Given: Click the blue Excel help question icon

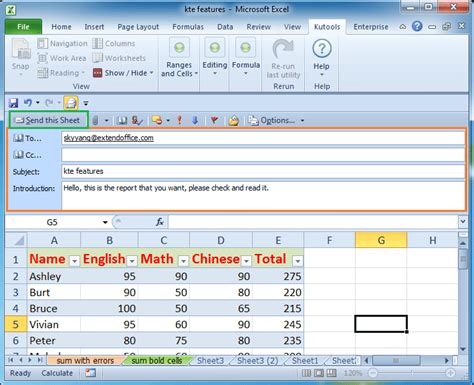Looking at the screenshot, I should coord(417,26).
